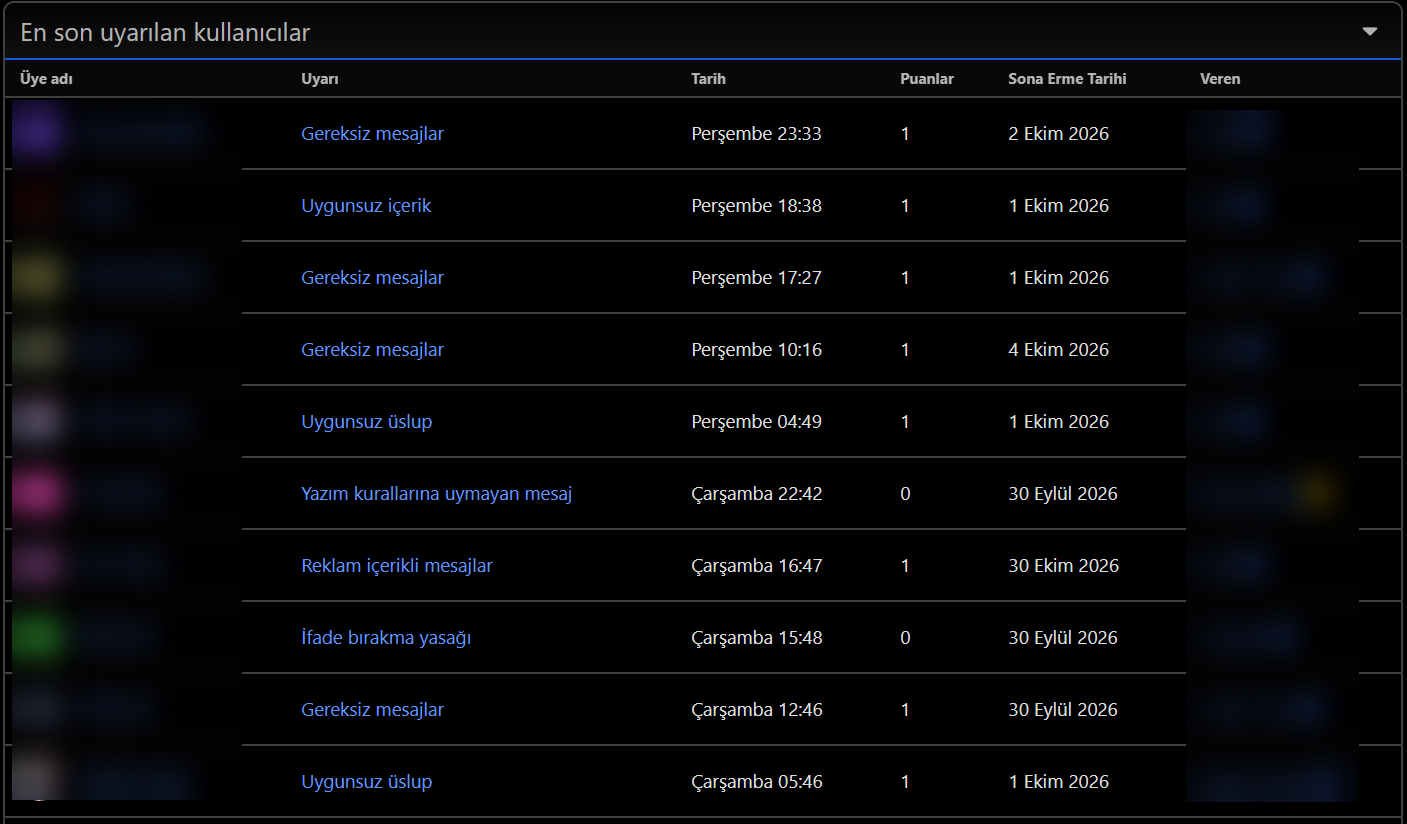Click the expiry date '2 Ekim 2026'
The height and width of the screenshot is (824, 1407).
[x=1058, y=134]
